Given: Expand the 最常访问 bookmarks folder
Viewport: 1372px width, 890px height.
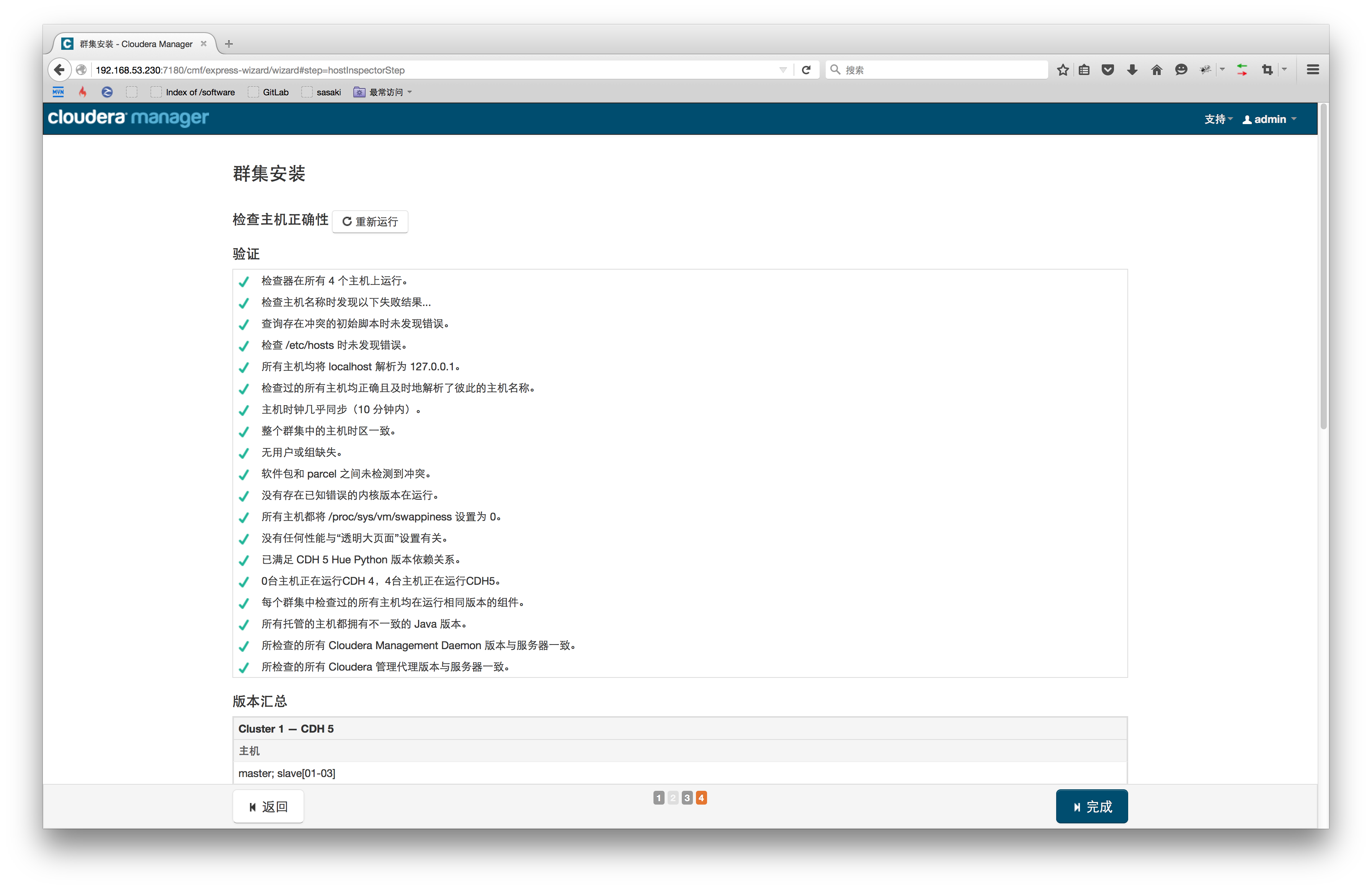Looking at the screenshot, I should coord(383,92).
